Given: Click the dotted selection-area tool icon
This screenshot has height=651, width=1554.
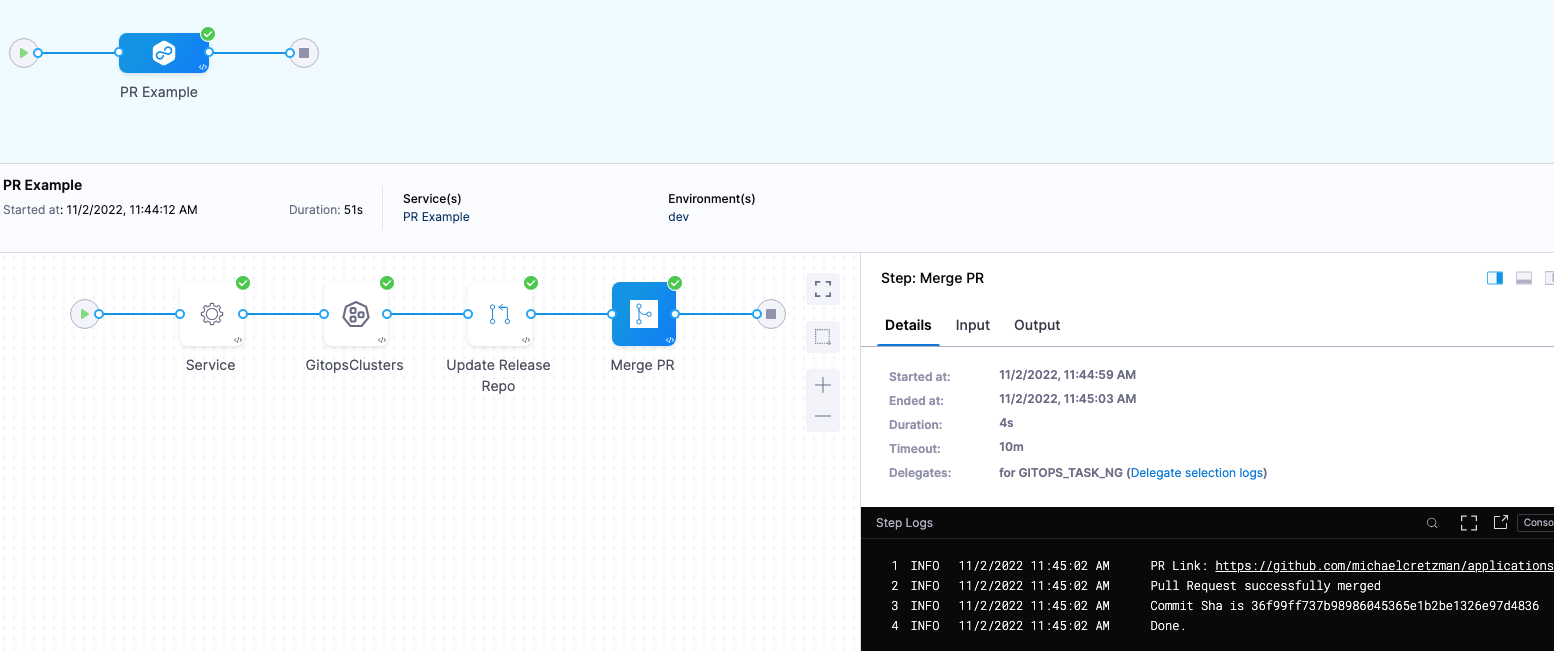Looking at the screenshot, I should (823, 337).
